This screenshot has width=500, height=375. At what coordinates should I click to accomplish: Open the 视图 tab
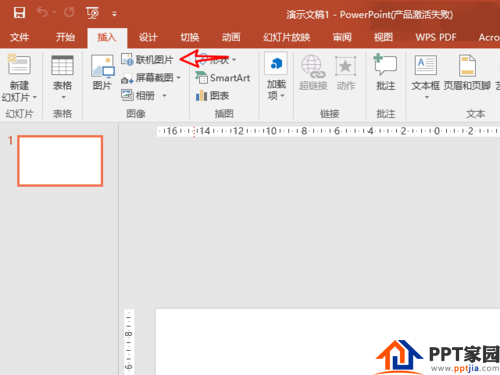[x=383, y=37]
